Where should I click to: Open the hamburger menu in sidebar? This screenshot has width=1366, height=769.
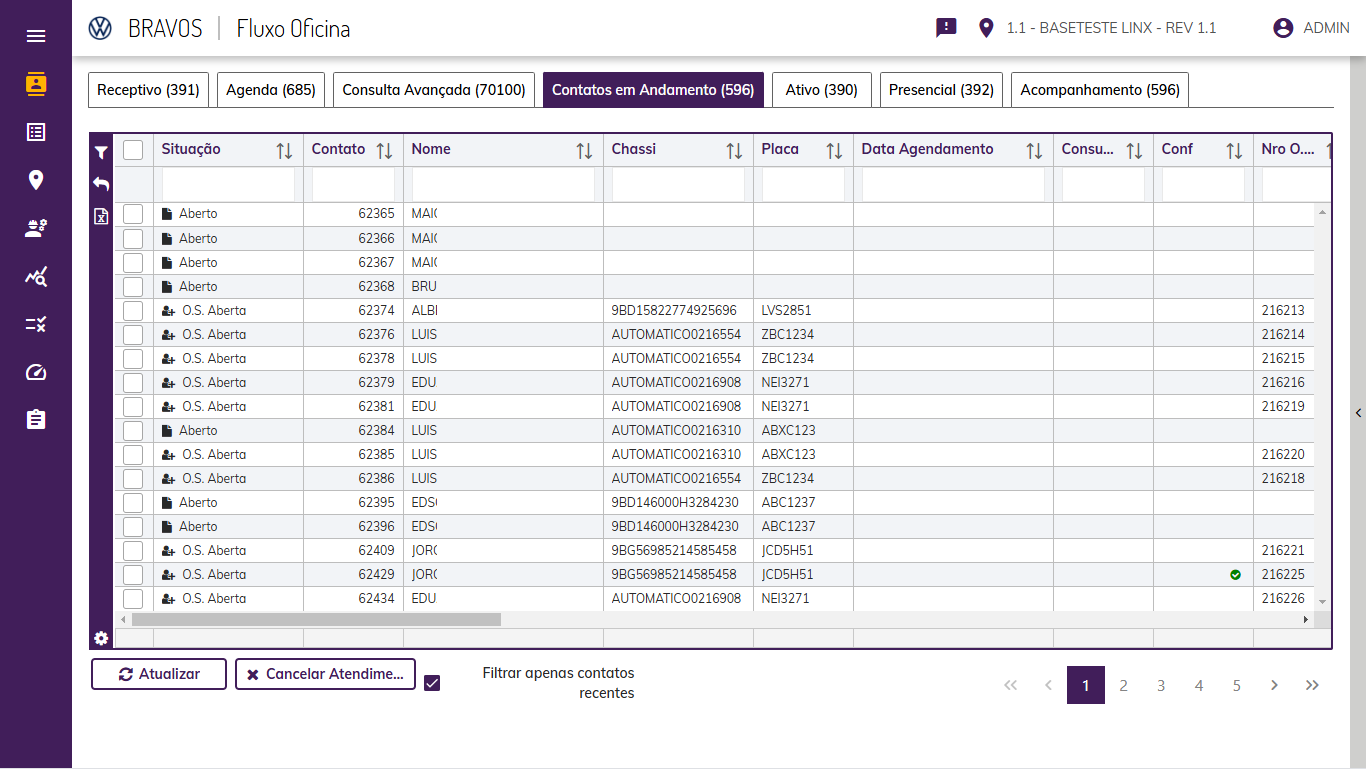coord(36,36)
